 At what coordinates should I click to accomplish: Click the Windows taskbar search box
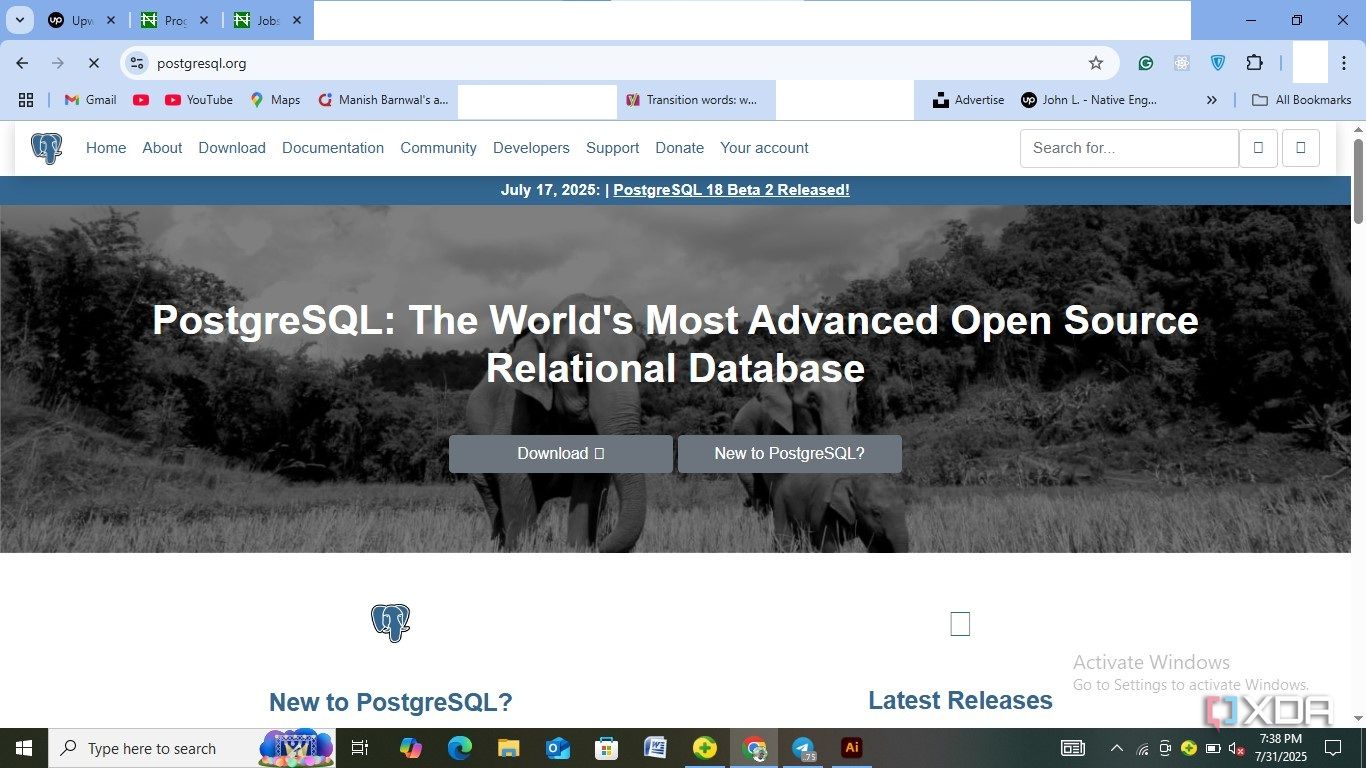[192, 748]
